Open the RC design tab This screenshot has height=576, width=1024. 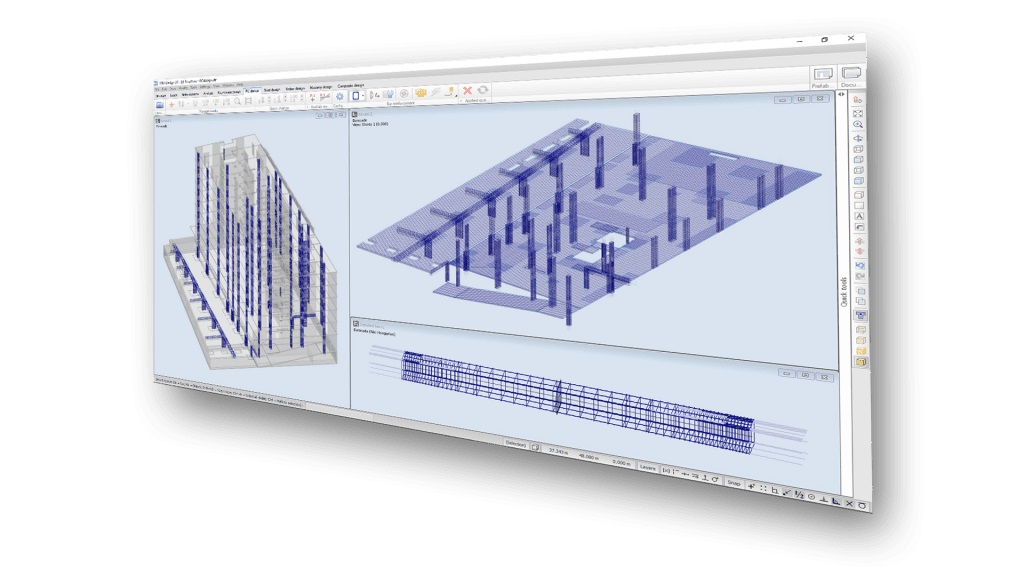click(x=251, y=91)
